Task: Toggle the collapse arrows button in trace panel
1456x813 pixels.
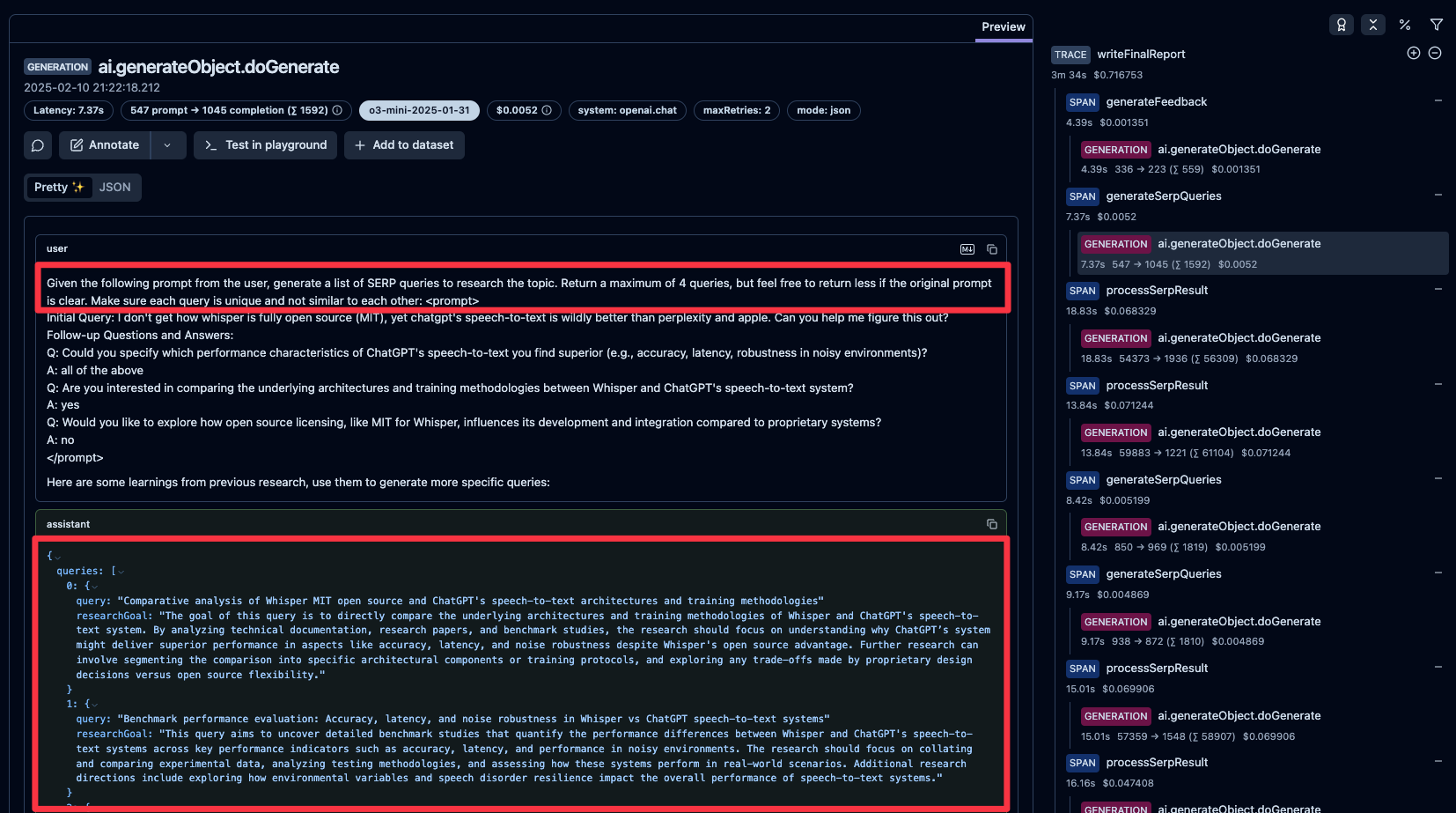Action: point(1373,25)
